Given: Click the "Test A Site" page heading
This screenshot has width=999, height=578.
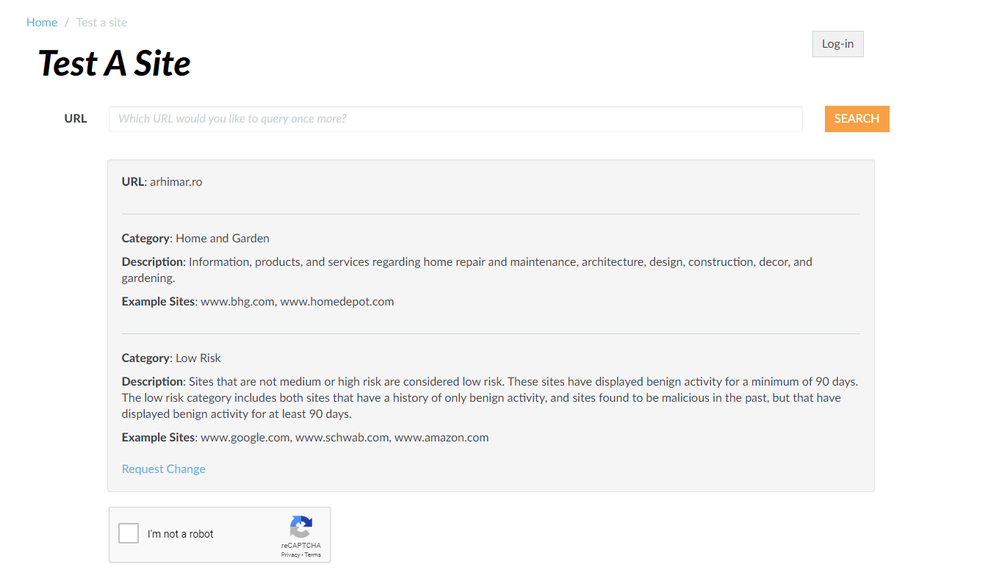Looking at the screenshot, I should 114,64.
